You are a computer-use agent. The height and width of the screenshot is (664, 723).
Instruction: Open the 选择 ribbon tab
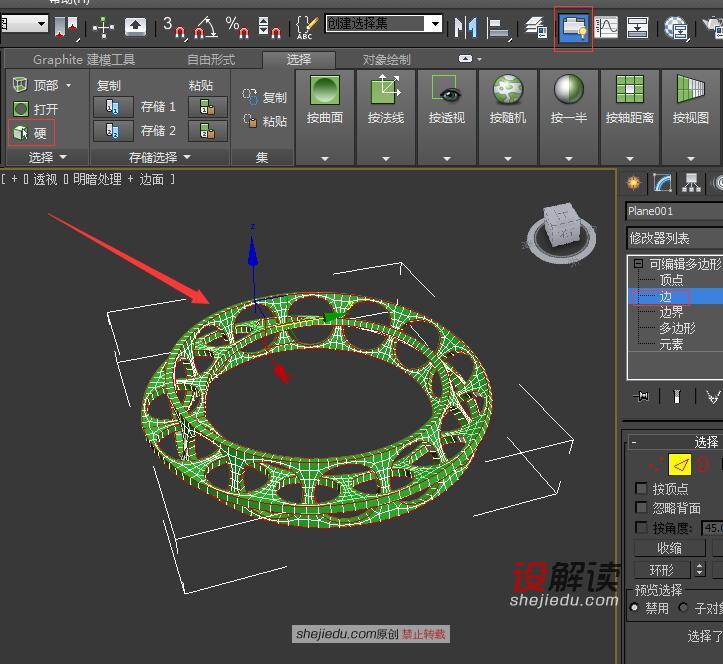(299, 59)
